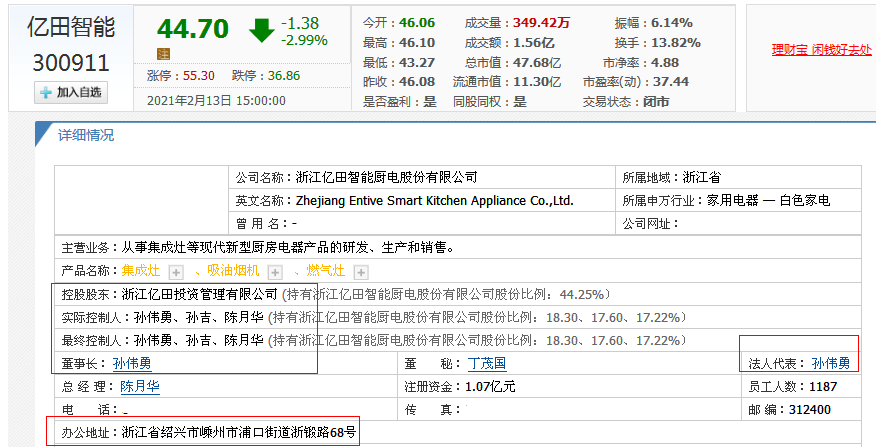Open general manager 陈月华 link
Viewport: 876px width, 447px height.
point(140,387)
